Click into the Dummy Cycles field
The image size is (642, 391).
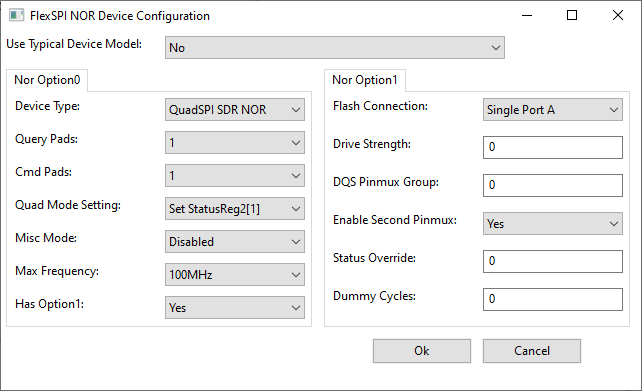[553, 299]
